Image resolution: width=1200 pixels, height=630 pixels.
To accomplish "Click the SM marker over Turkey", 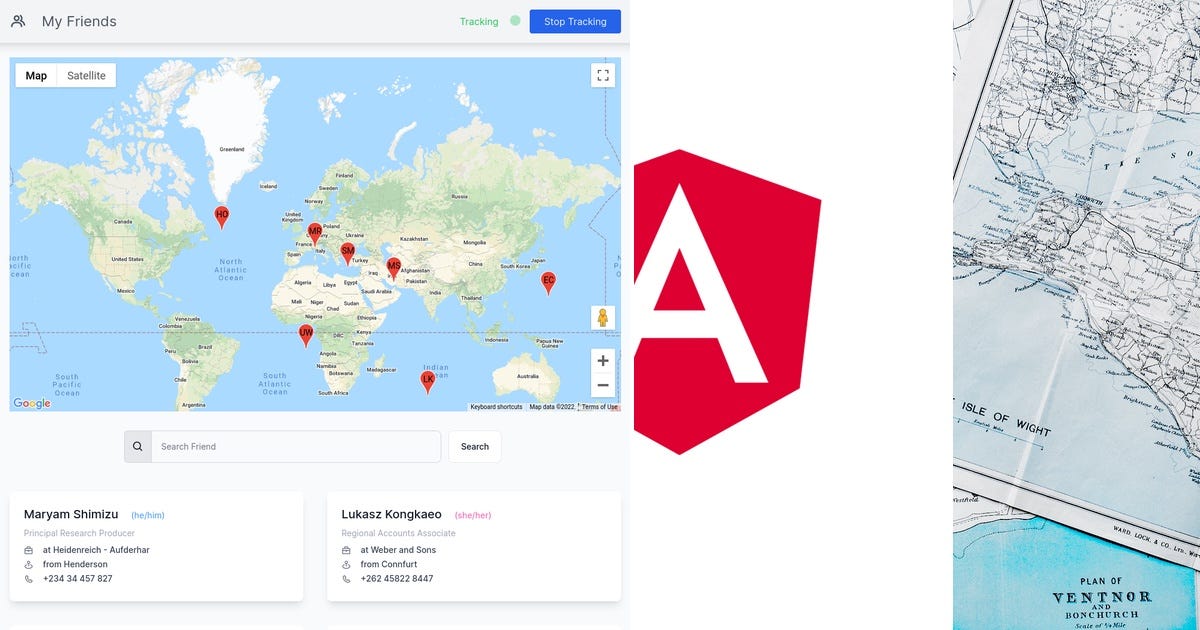I will click(347, 250).
